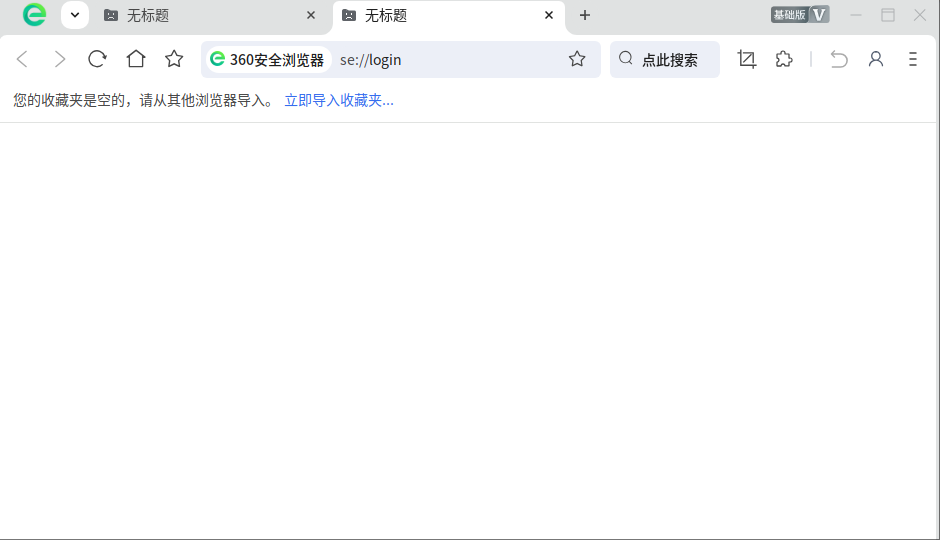Click 立即导入收藏夹 link
The height and width of the screenshot is (540, 940).
click(x=339, y=101)
